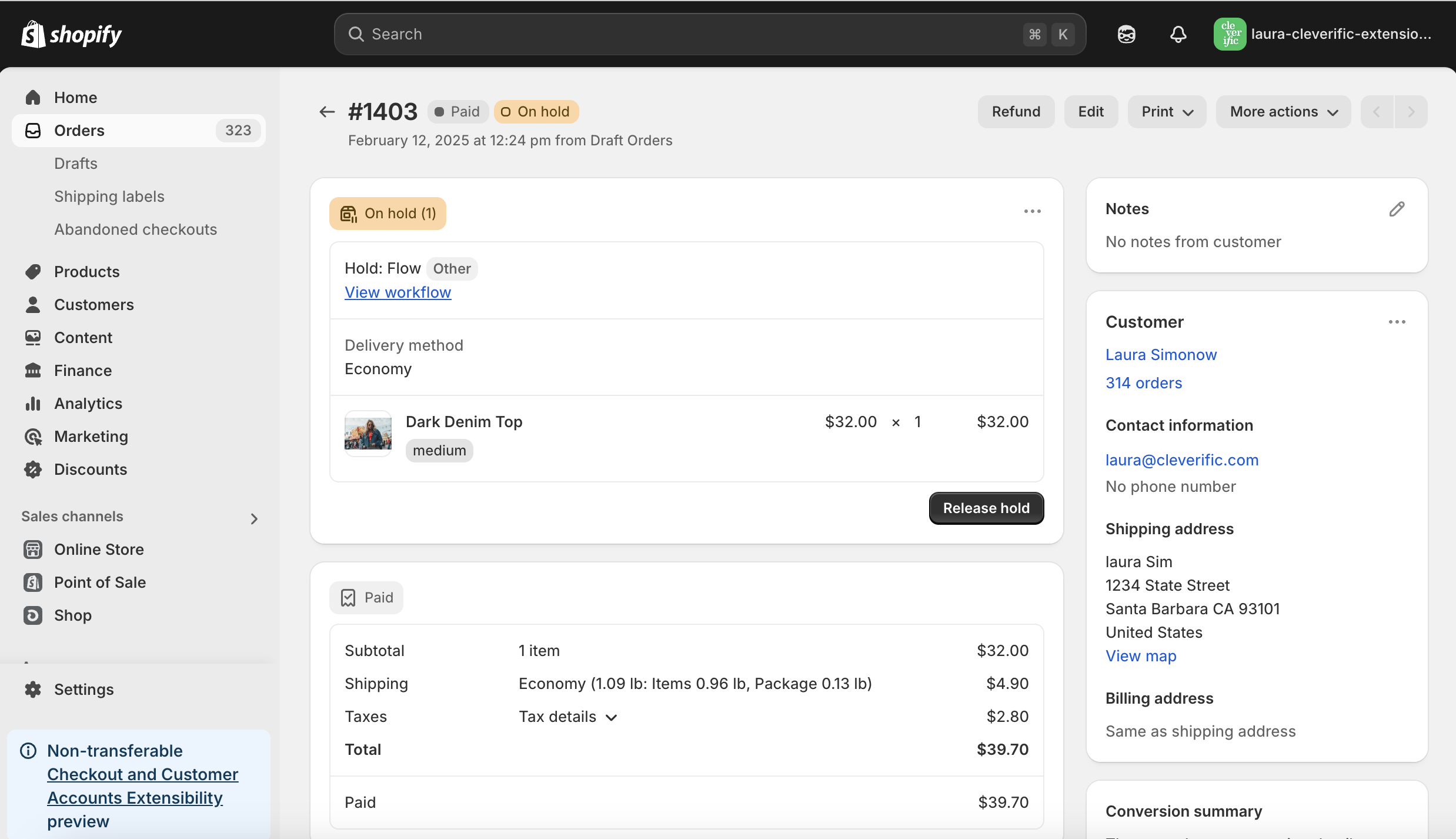Click the medium variant tag
The image size is (1456, 839).
coord(439,451)
